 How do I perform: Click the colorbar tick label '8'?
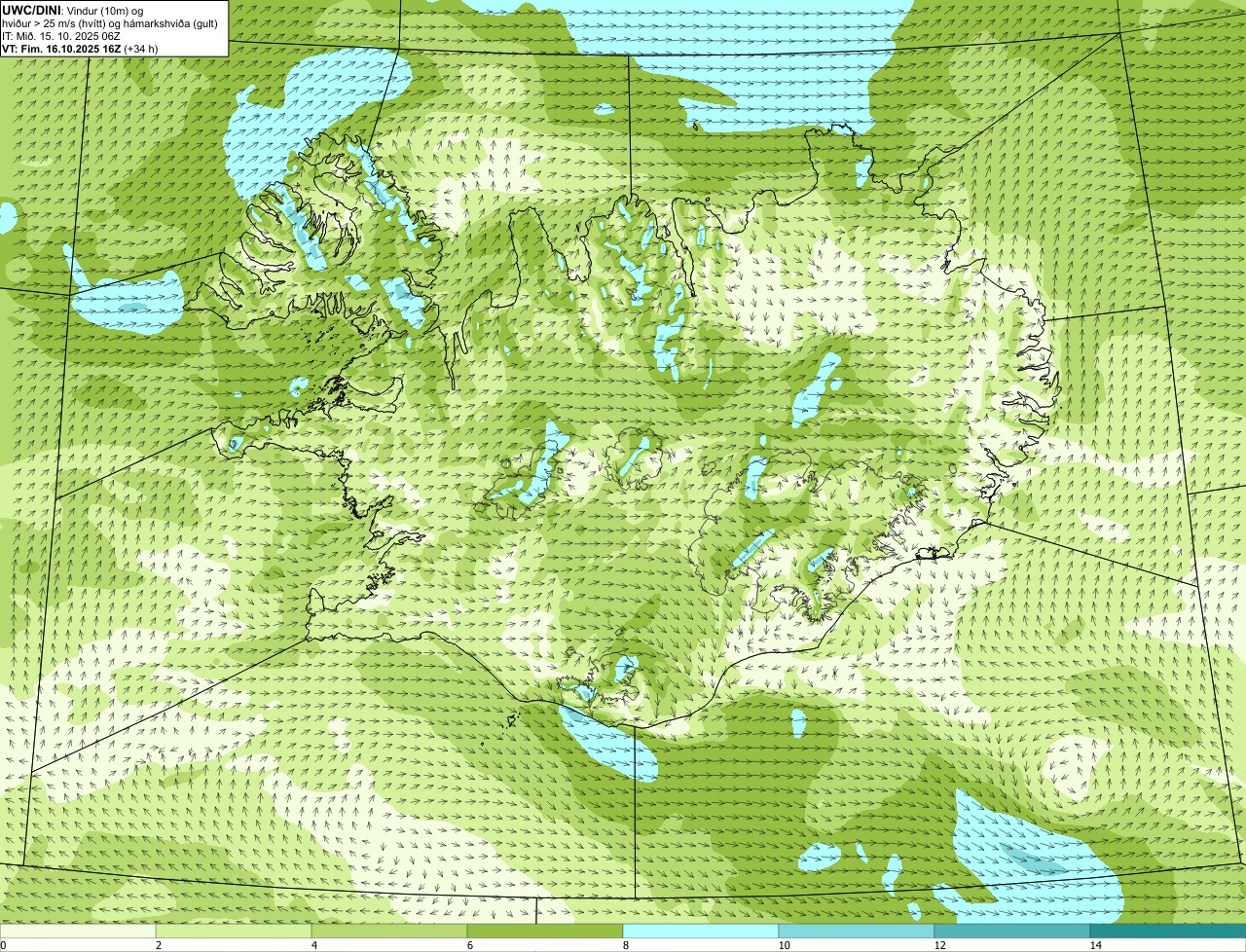coord(625,945)
